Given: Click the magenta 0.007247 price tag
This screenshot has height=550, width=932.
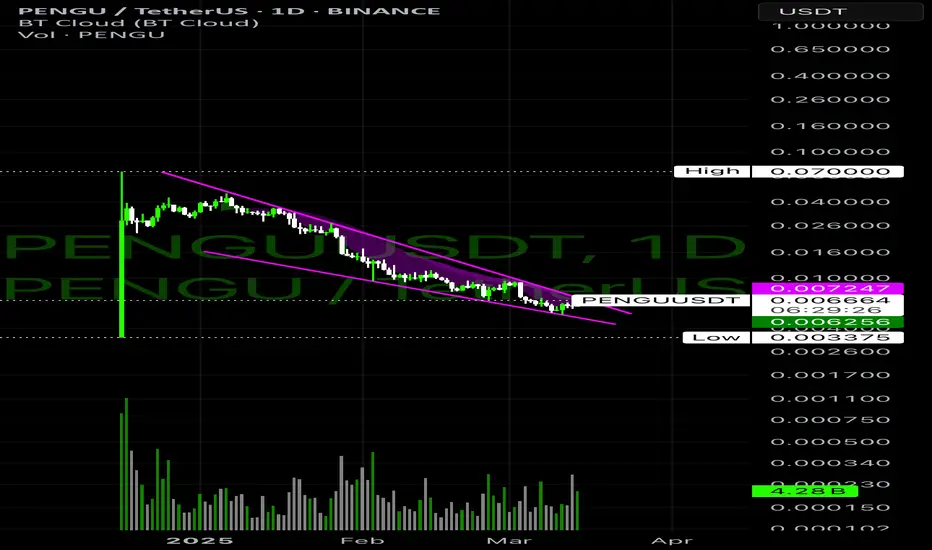Looking at the screenshot, I should tap(827, 288).
